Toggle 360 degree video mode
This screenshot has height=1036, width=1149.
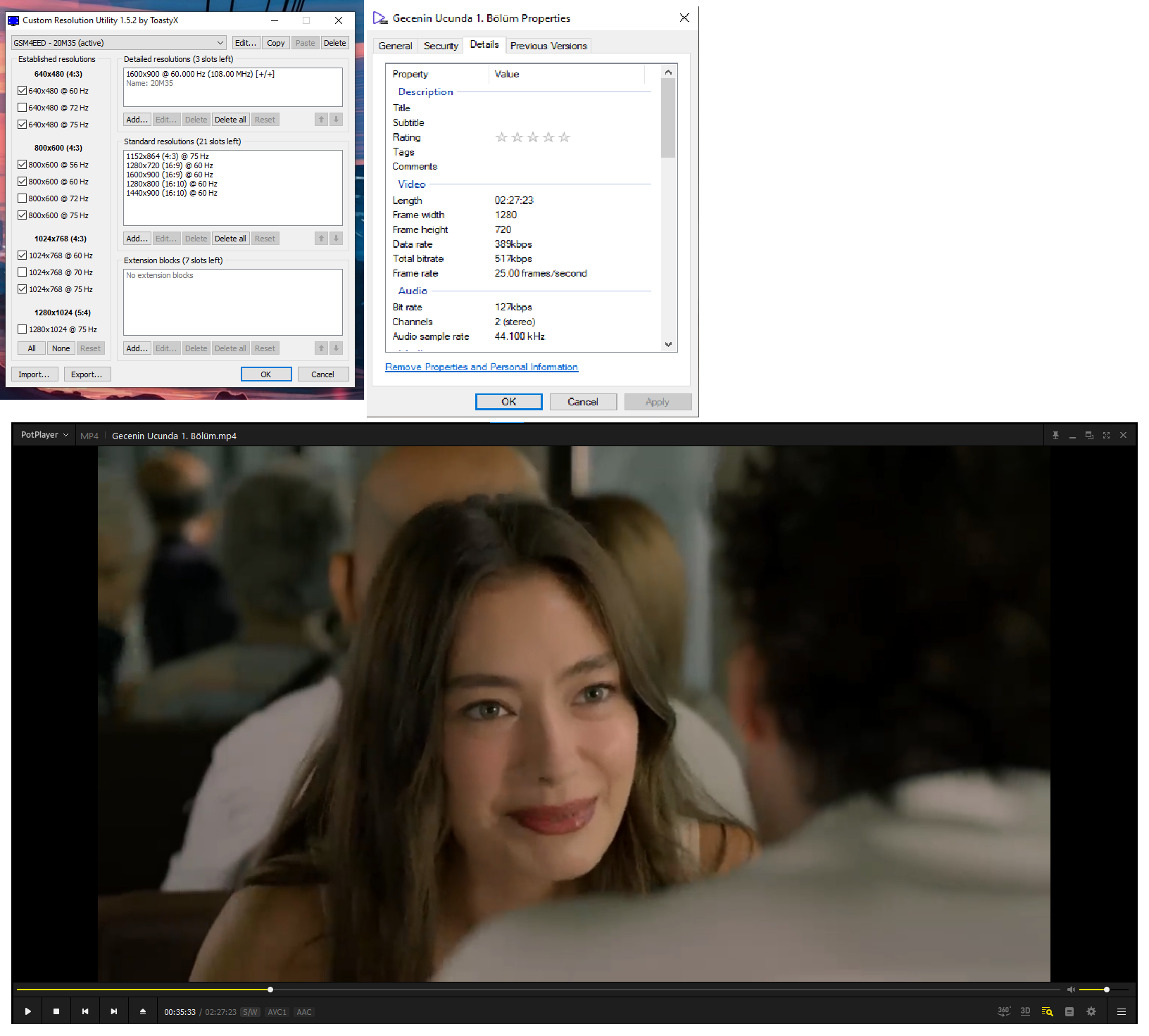pos(1003,1011)
